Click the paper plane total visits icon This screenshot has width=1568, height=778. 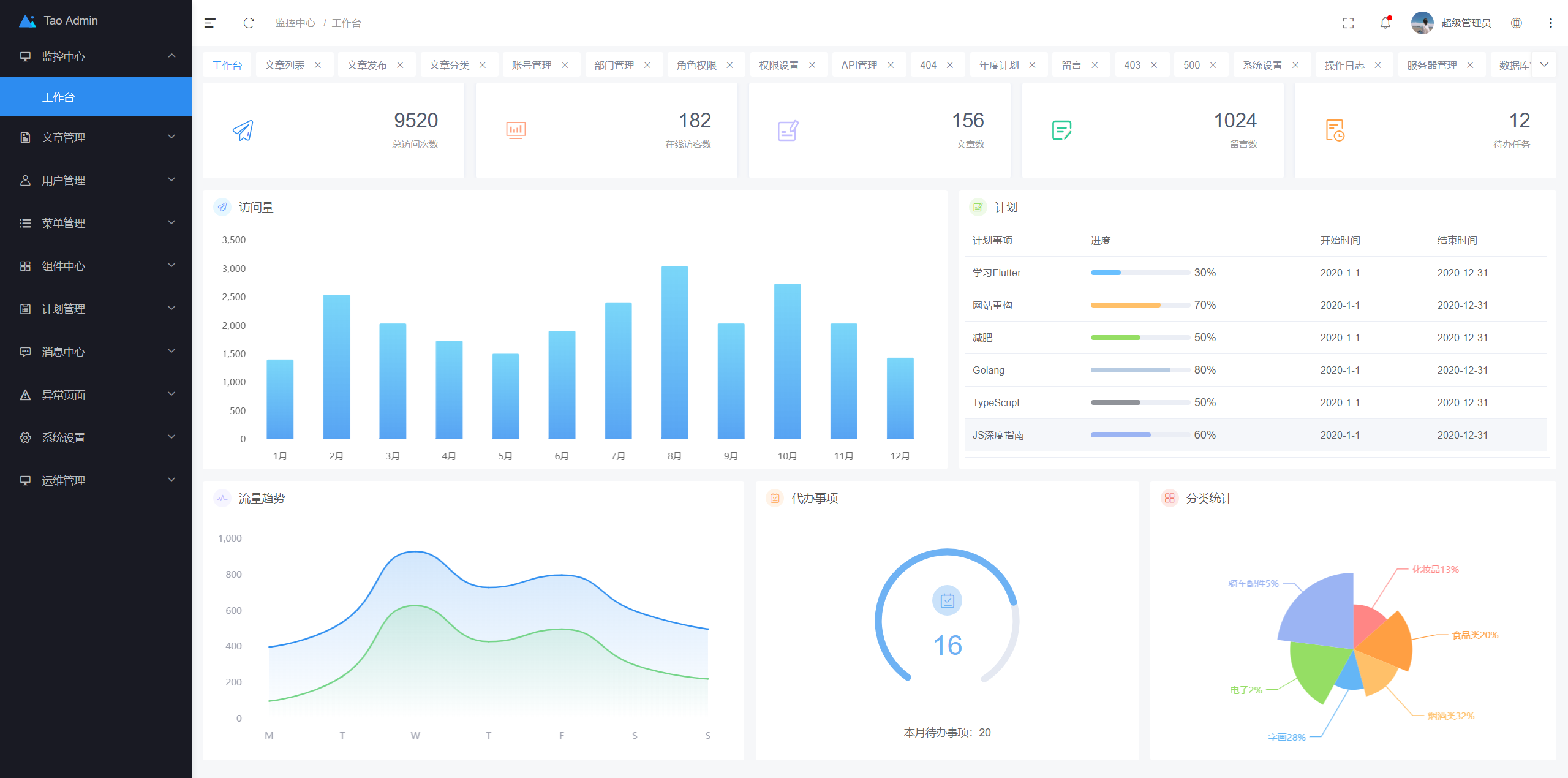[x=243, y=130]
